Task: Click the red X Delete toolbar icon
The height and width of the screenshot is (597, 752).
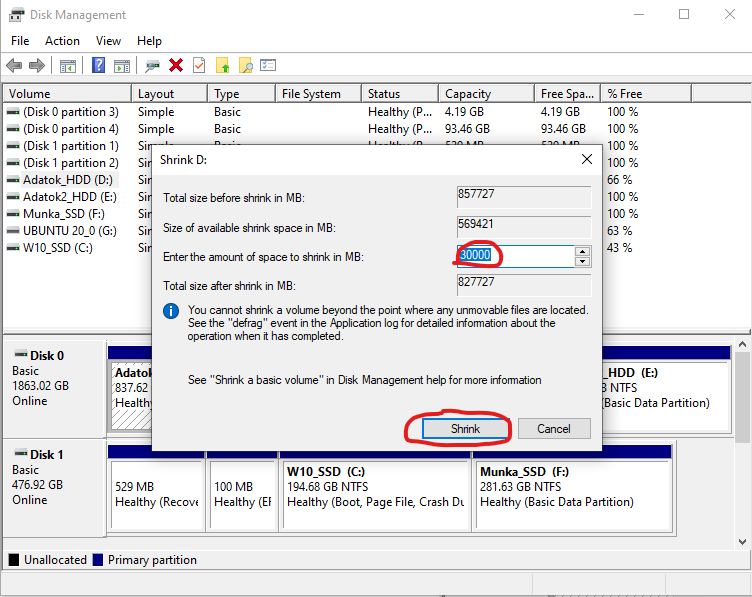Action: click(x=176, y=65)
